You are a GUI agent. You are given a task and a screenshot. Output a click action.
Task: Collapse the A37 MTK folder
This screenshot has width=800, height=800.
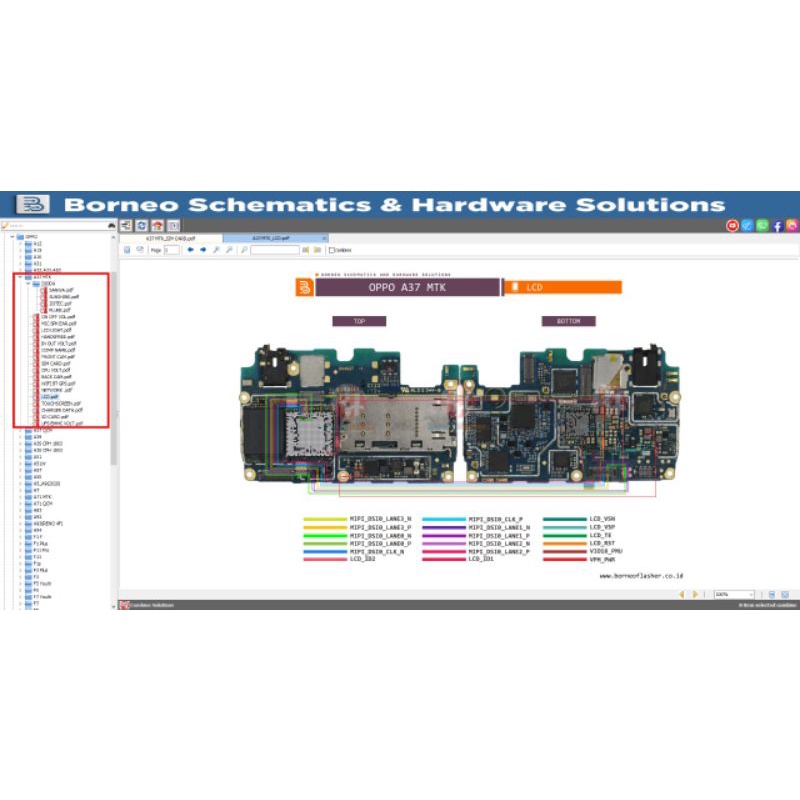21,276
